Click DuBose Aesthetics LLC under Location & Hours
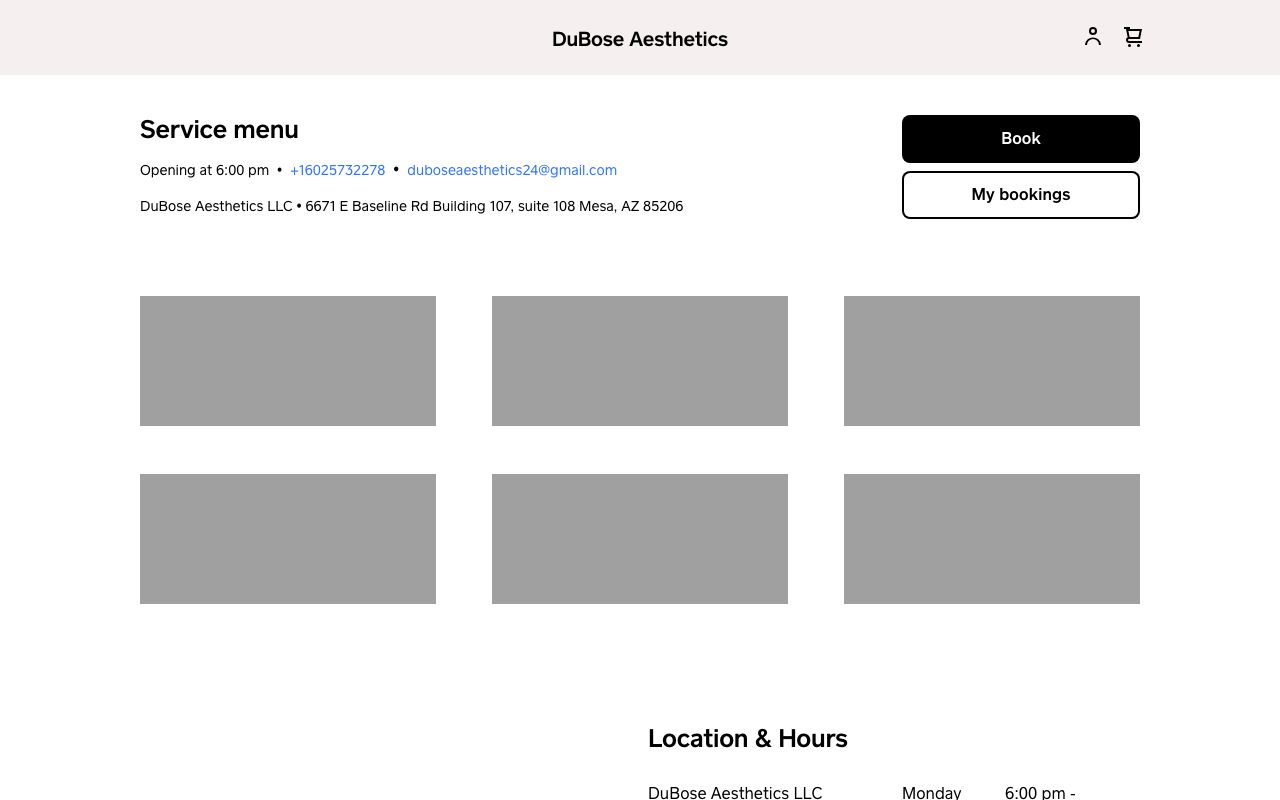This screenshot has height=800, width=1280. tap(735, 792)
